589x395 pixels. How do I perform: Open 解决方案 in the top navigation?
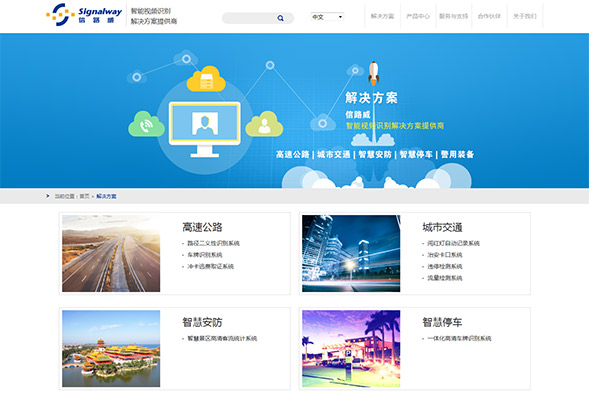coord(382,16)
